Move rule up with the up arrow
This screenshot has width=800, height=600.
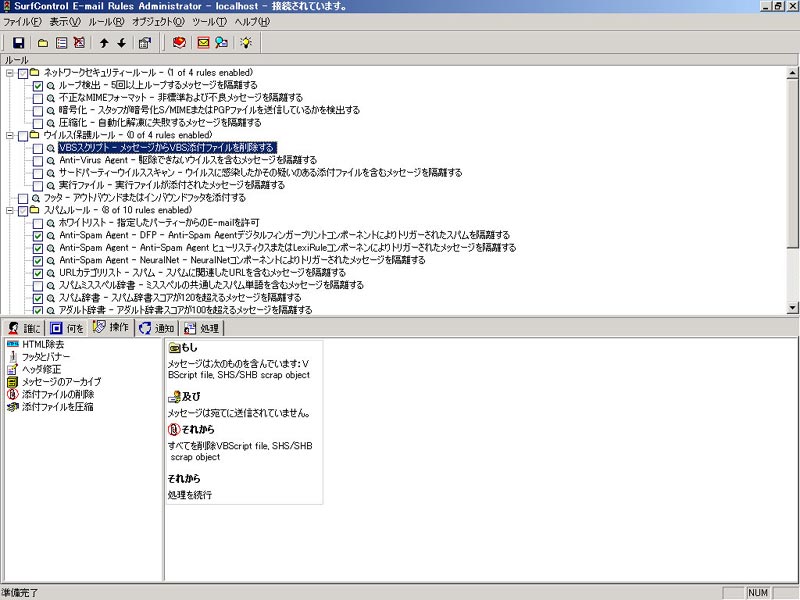tap(104, 43)
